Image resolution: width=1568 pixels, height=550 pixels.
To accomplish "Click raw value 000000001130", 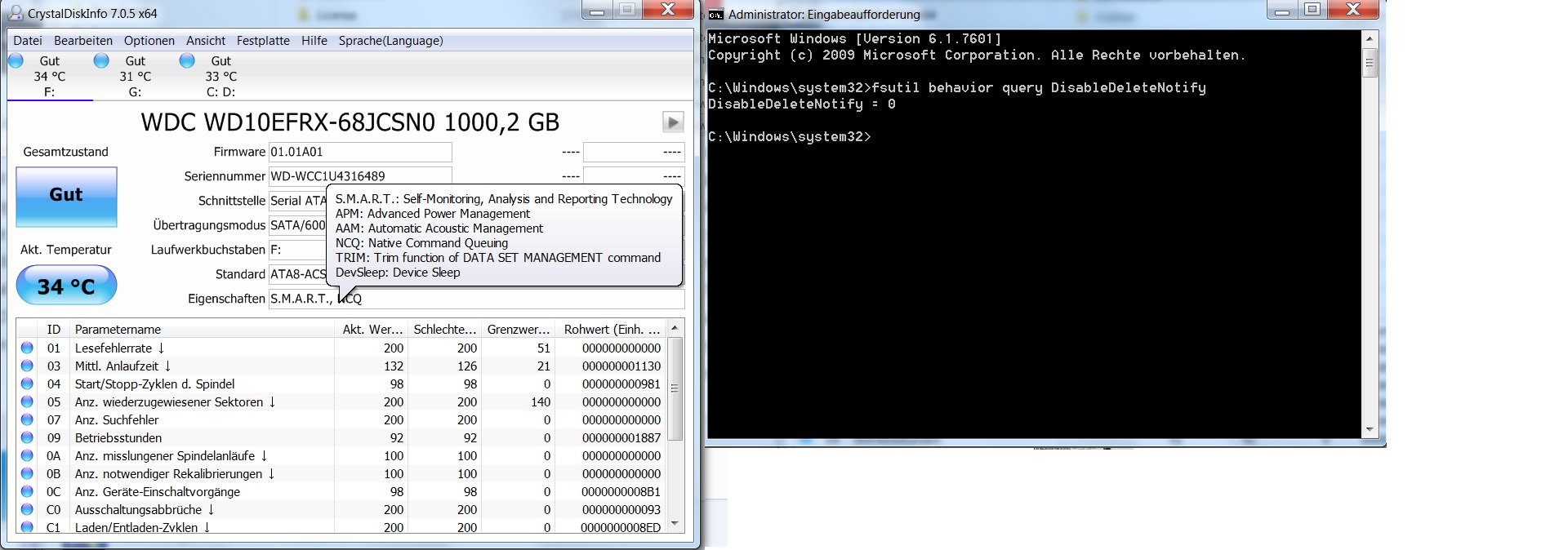I will 621,366.
